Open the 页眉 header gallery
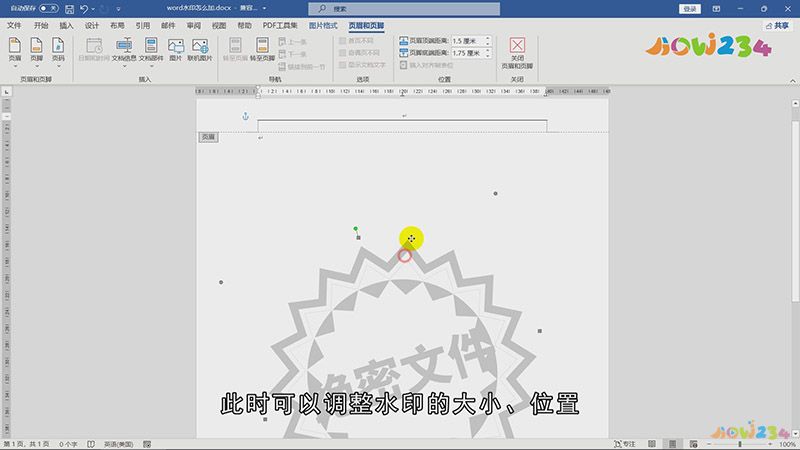 pyautogui.click(x=15, y=52)
